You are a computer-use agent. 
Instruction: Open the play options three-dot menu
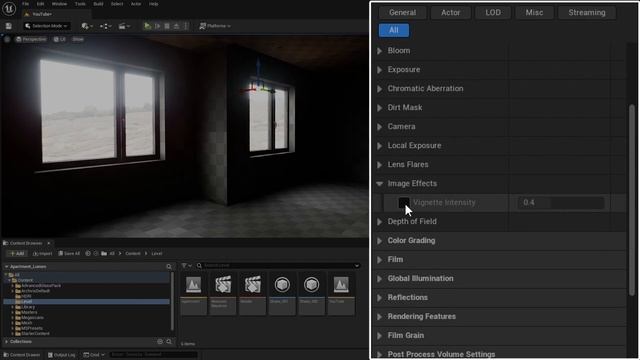pos(186,26)
